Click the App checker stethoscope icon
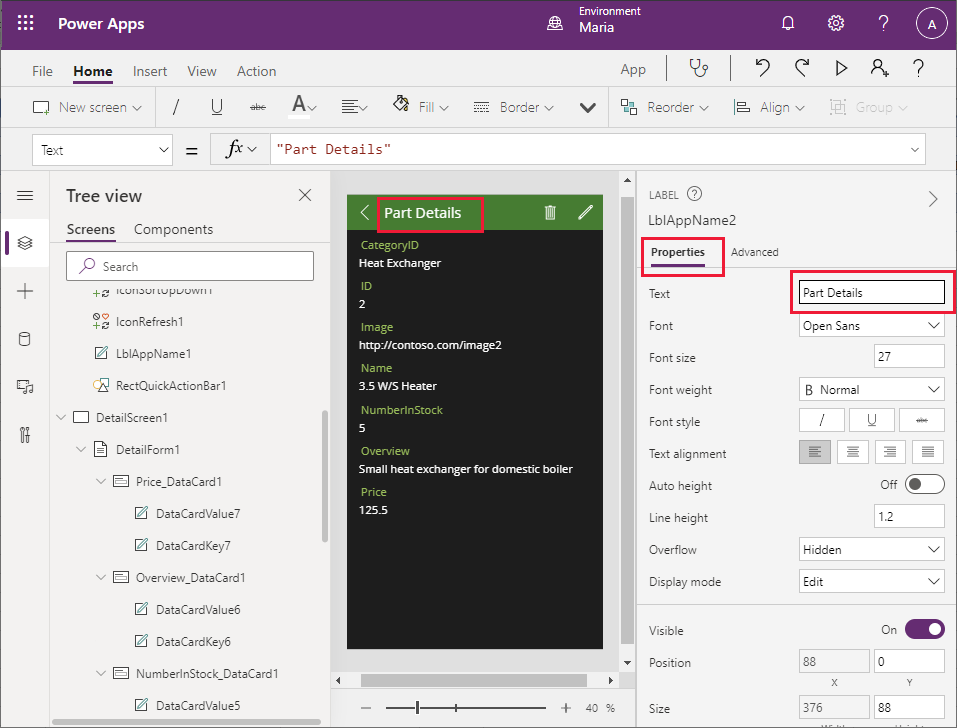957x728 pixels. [x=699, y=69]
